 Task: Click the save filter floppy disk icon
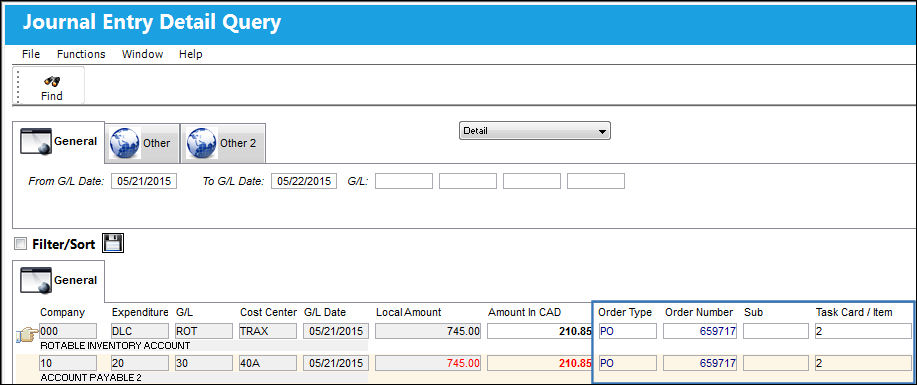pyautogui.click(x=113, y=243)
